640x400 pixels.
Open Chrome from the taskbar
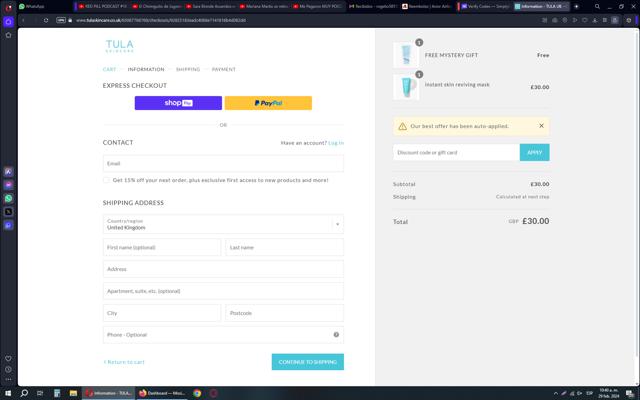(197, 393)
